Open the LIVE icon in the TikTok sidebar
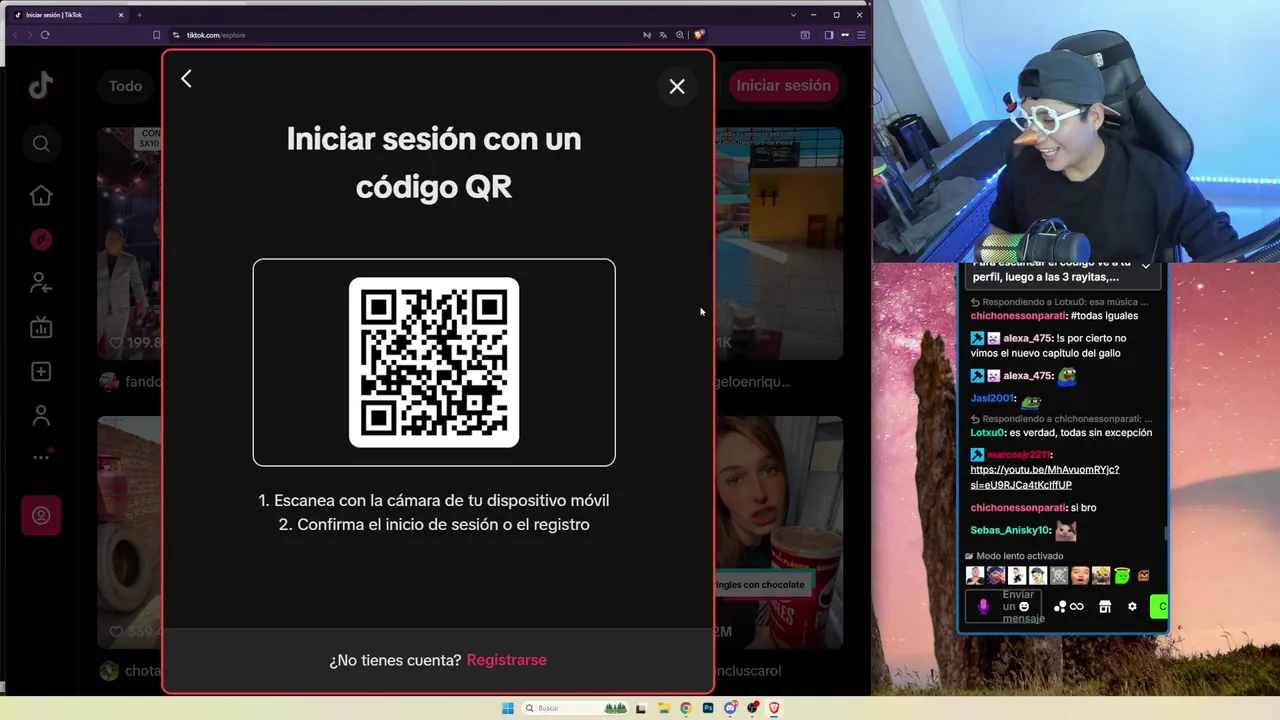 click(41, 327)
